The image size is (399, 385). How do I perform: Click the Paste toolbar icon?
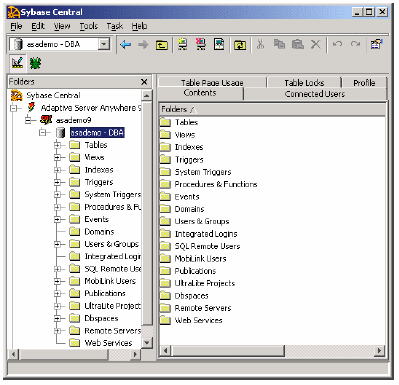(x=298, y=44)
